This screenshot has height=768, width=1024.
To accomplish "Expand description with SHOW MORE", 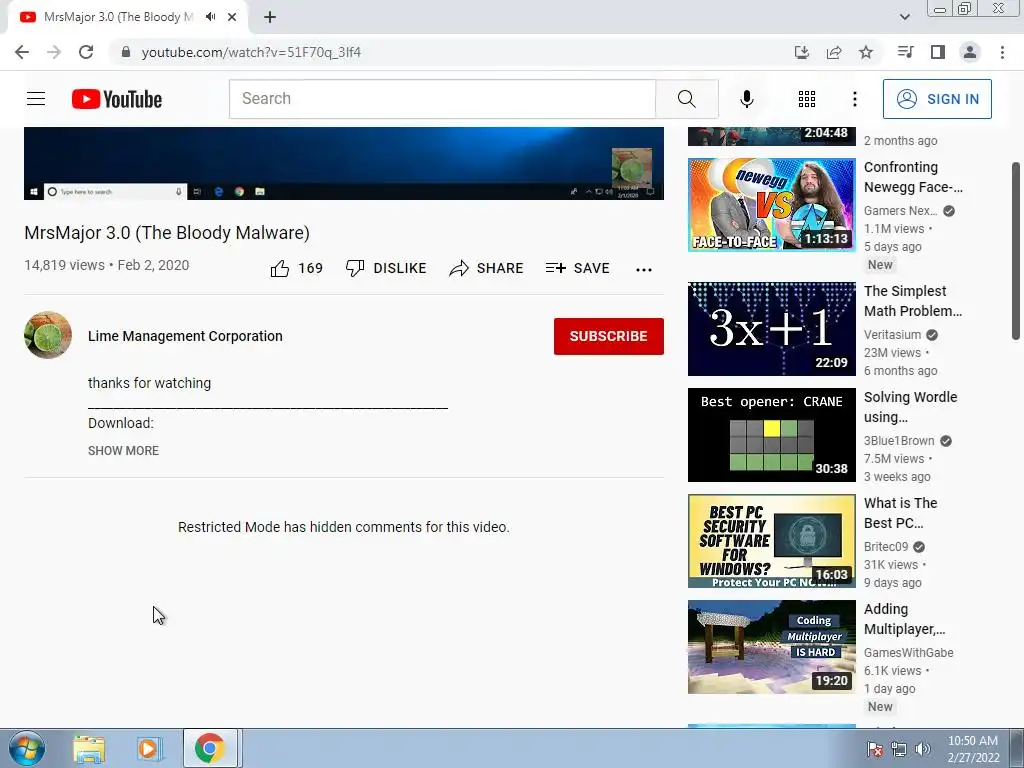I will pyautogui.click(x=123, y=451).
